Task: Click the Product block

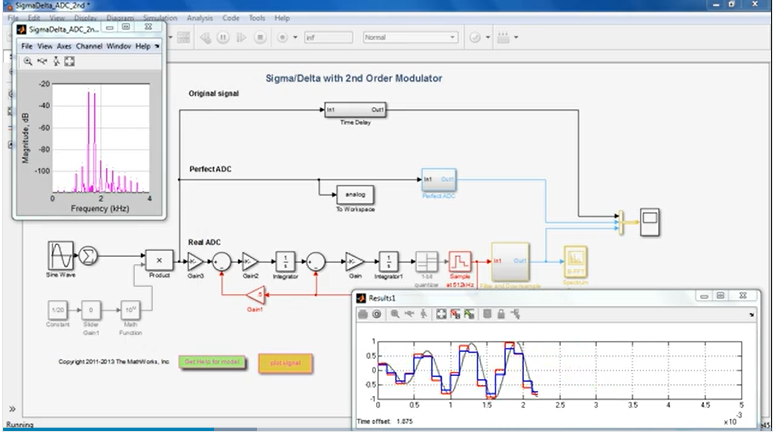Action: pos(158,261)
